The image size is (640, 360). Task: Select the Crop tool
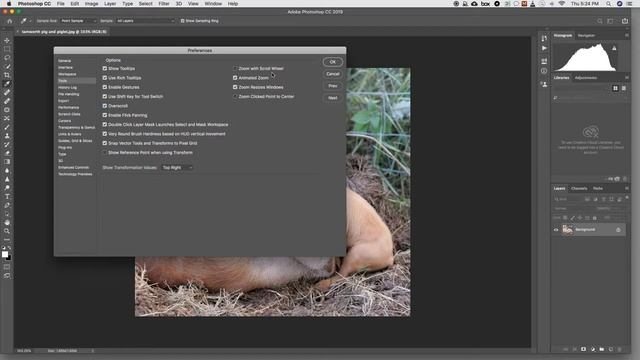7,75
